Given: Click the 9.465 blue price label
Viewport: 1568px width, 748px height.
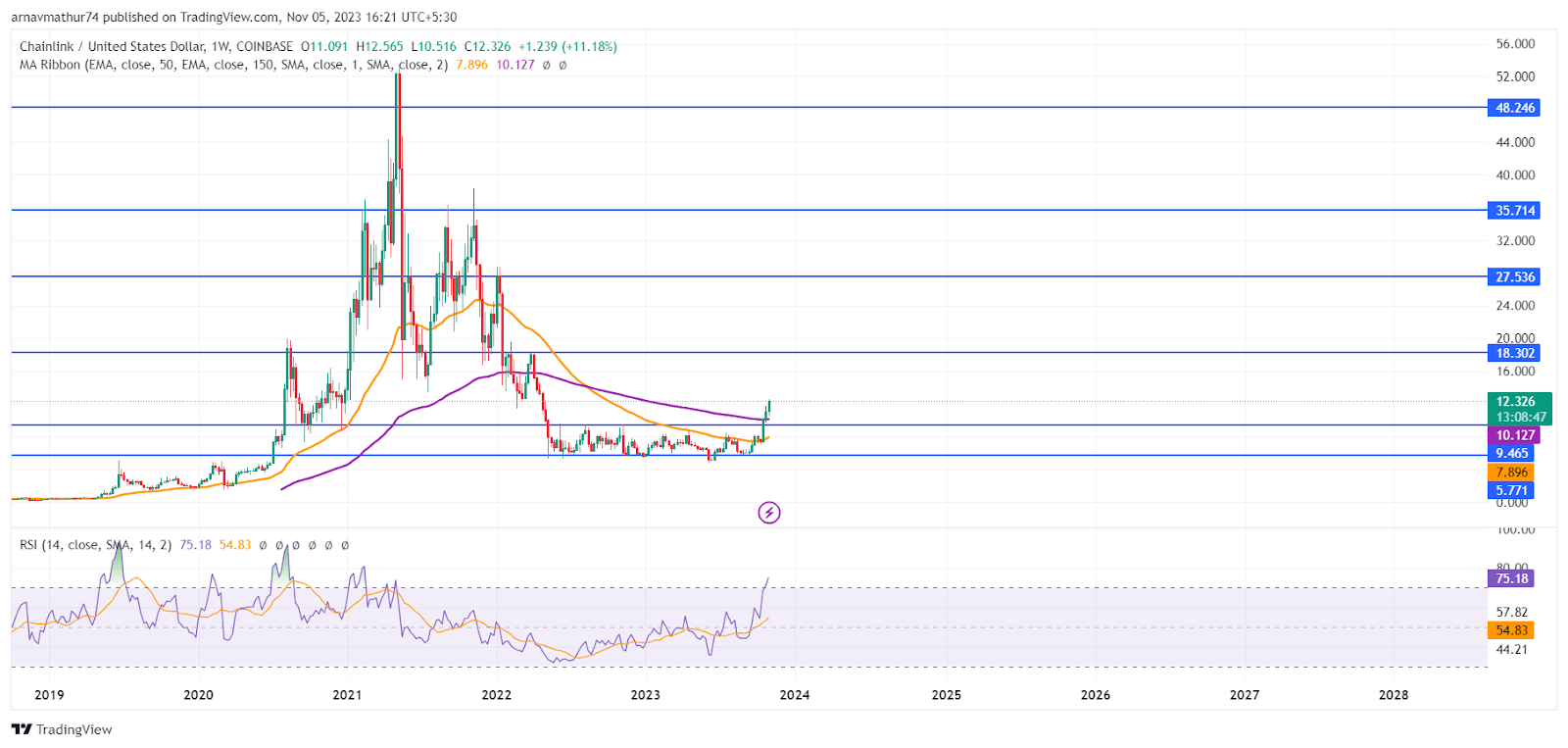Looking at the screenshot, I should (x=1511, y=453).
